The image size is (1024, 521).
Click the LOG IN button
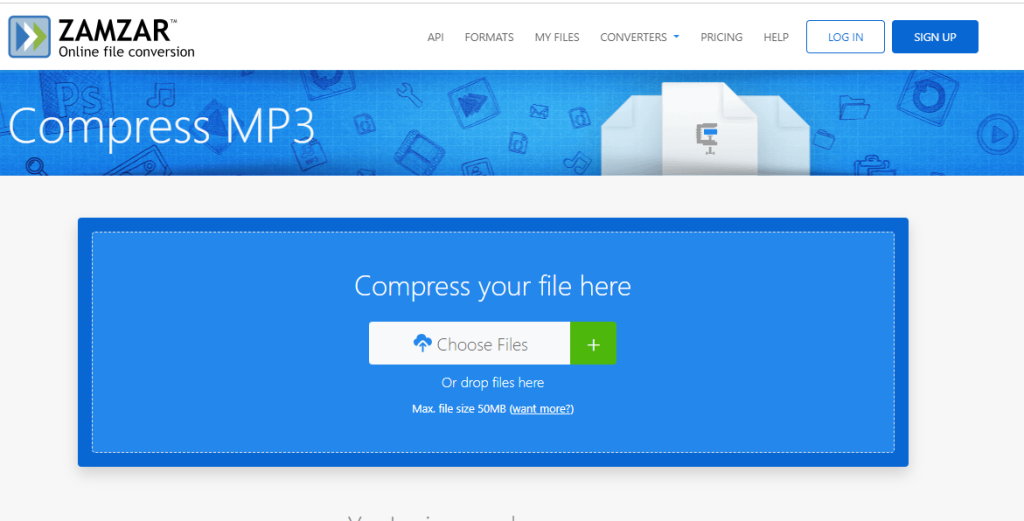tap(845, 37)
